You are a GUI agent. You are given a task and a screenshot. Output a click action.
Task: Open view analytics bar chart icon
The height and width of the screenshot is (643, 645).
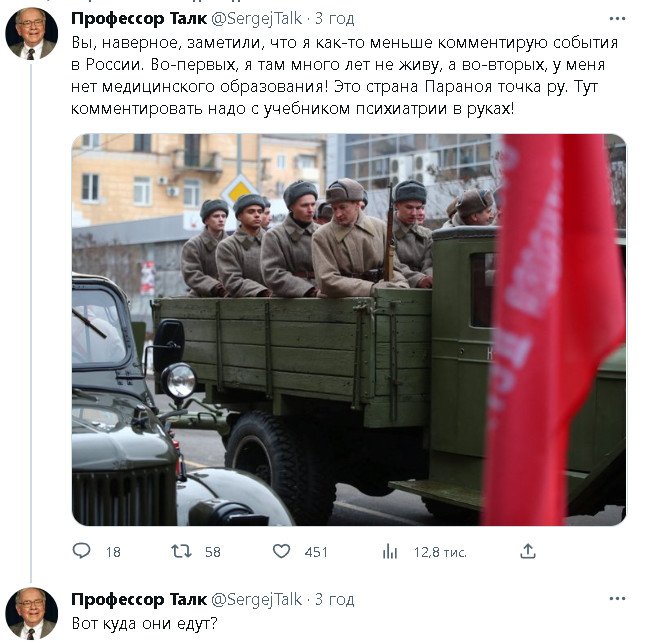390,551
